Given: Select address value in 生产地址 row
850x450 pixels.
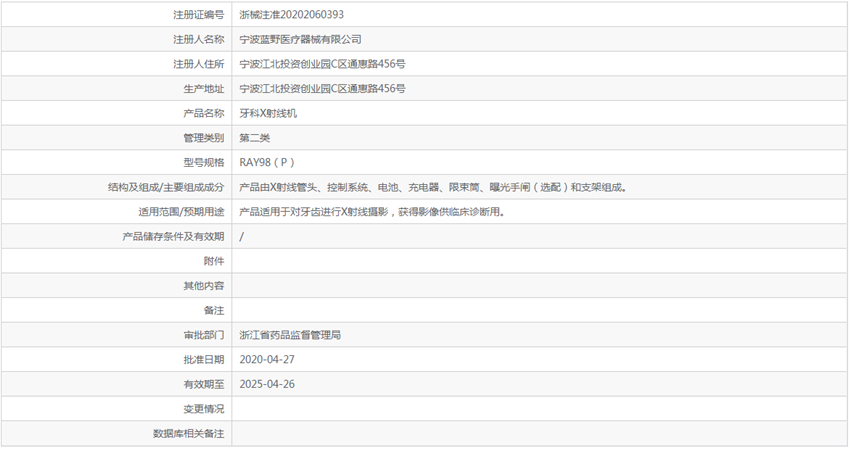Looking at the screenshot, I should coord(323,88).
